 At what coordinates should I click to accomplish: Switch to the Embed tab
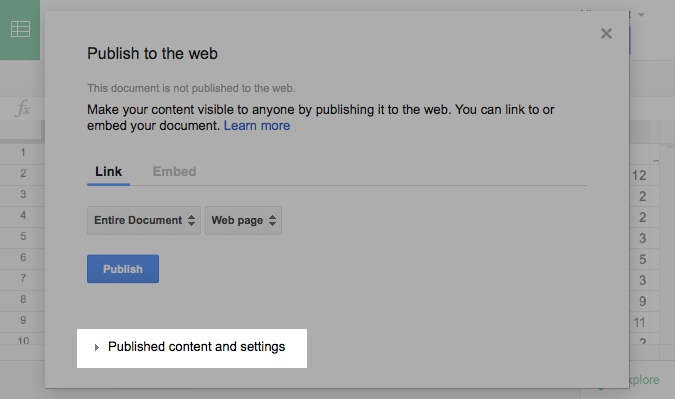(x=174, y=172)
